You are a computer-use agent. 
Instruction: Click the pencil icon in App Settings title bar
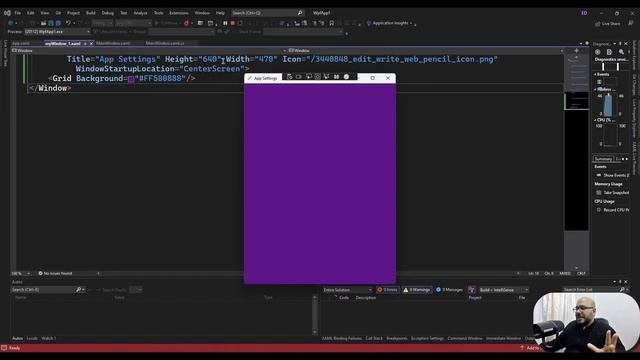pos(249,78)
